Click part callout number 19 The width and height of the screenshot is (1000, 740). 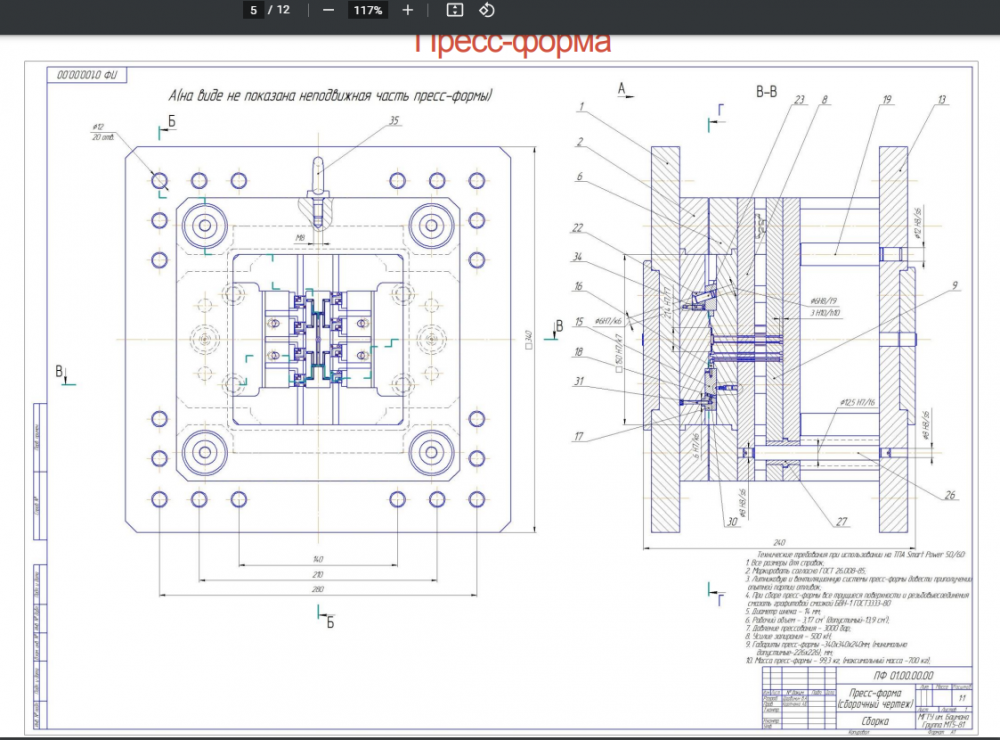(886, 100)
